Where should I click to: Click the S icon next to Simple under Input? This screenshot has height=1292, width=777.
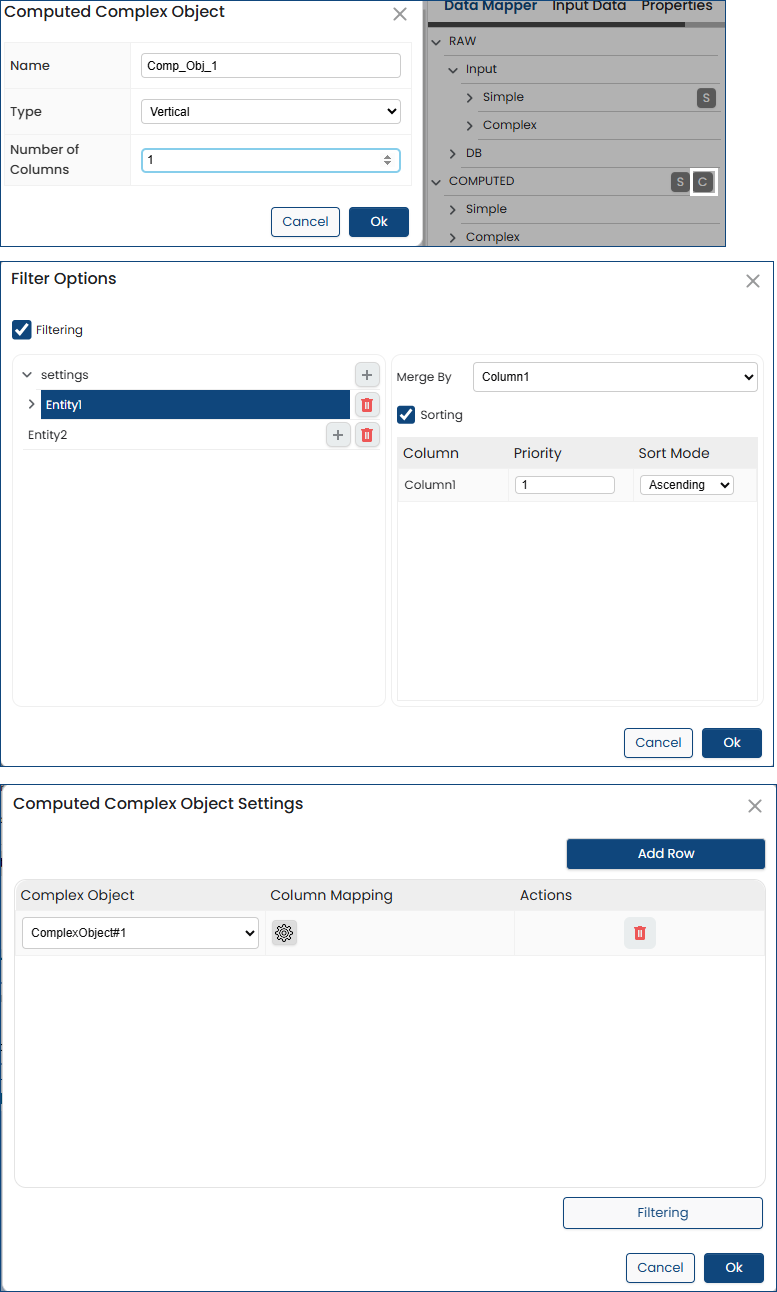(x=706, y=98)
